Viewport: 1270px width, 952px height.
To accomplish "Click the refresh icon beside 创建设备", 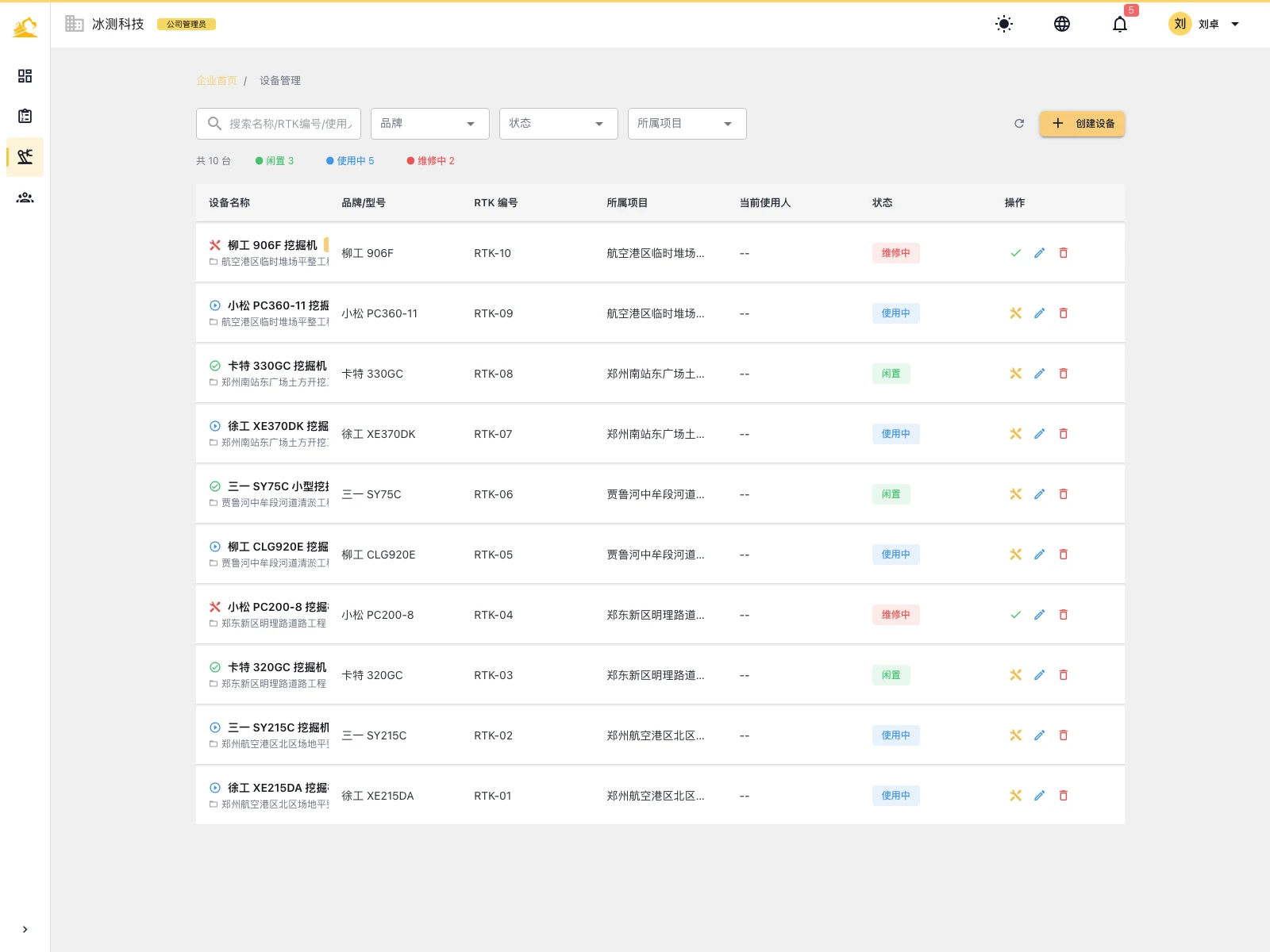I will (x=1019, y=124).
